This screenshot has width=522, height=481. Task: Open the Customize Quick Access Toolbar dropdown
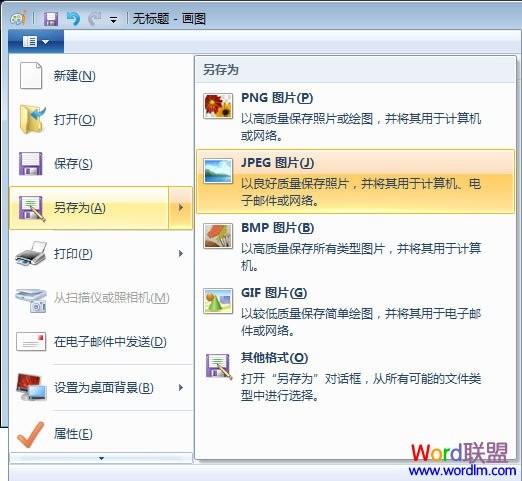114,21
